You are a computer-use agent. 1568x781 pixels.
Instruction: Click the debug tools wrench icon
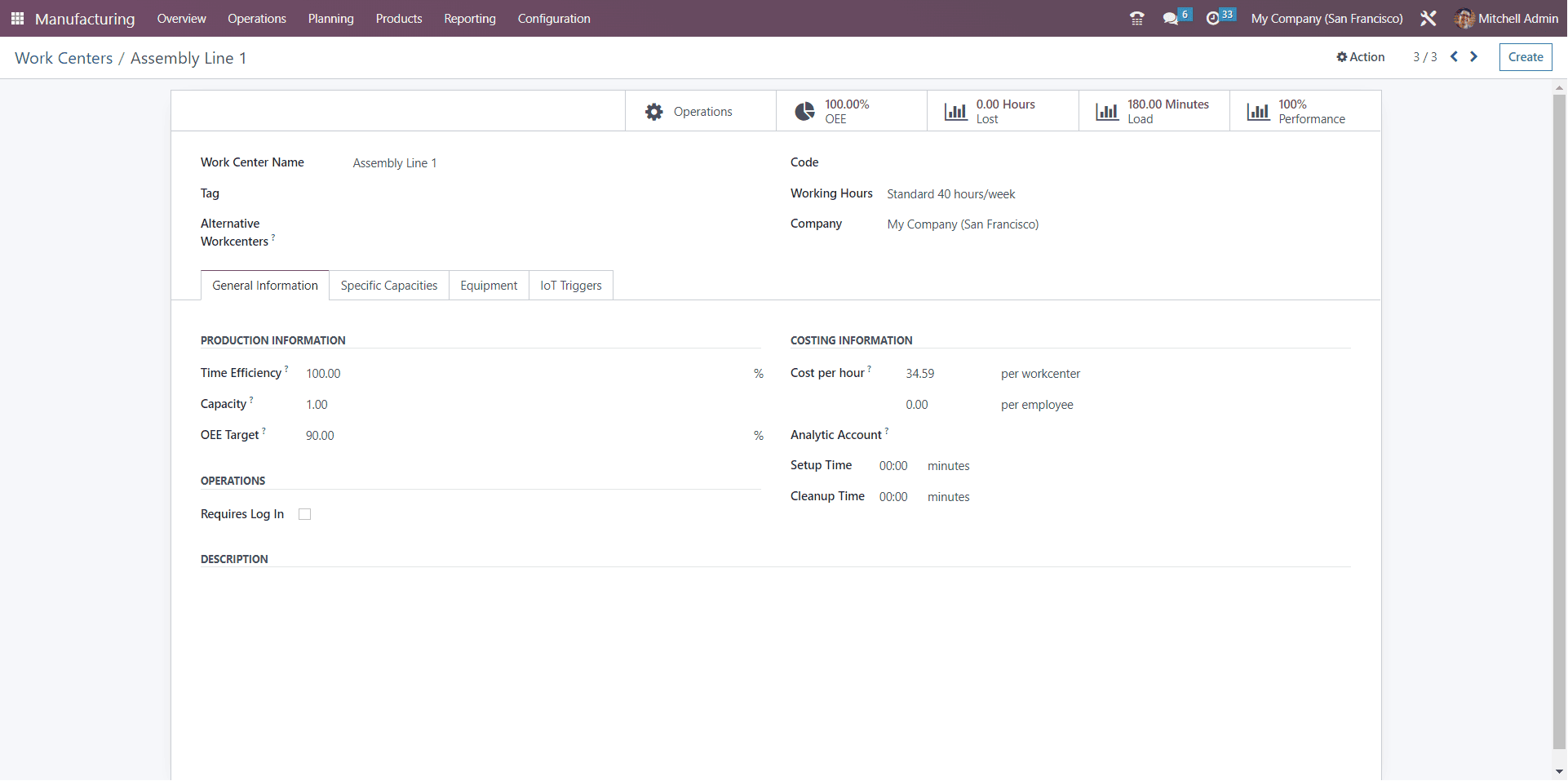(x=1428, y=18)
